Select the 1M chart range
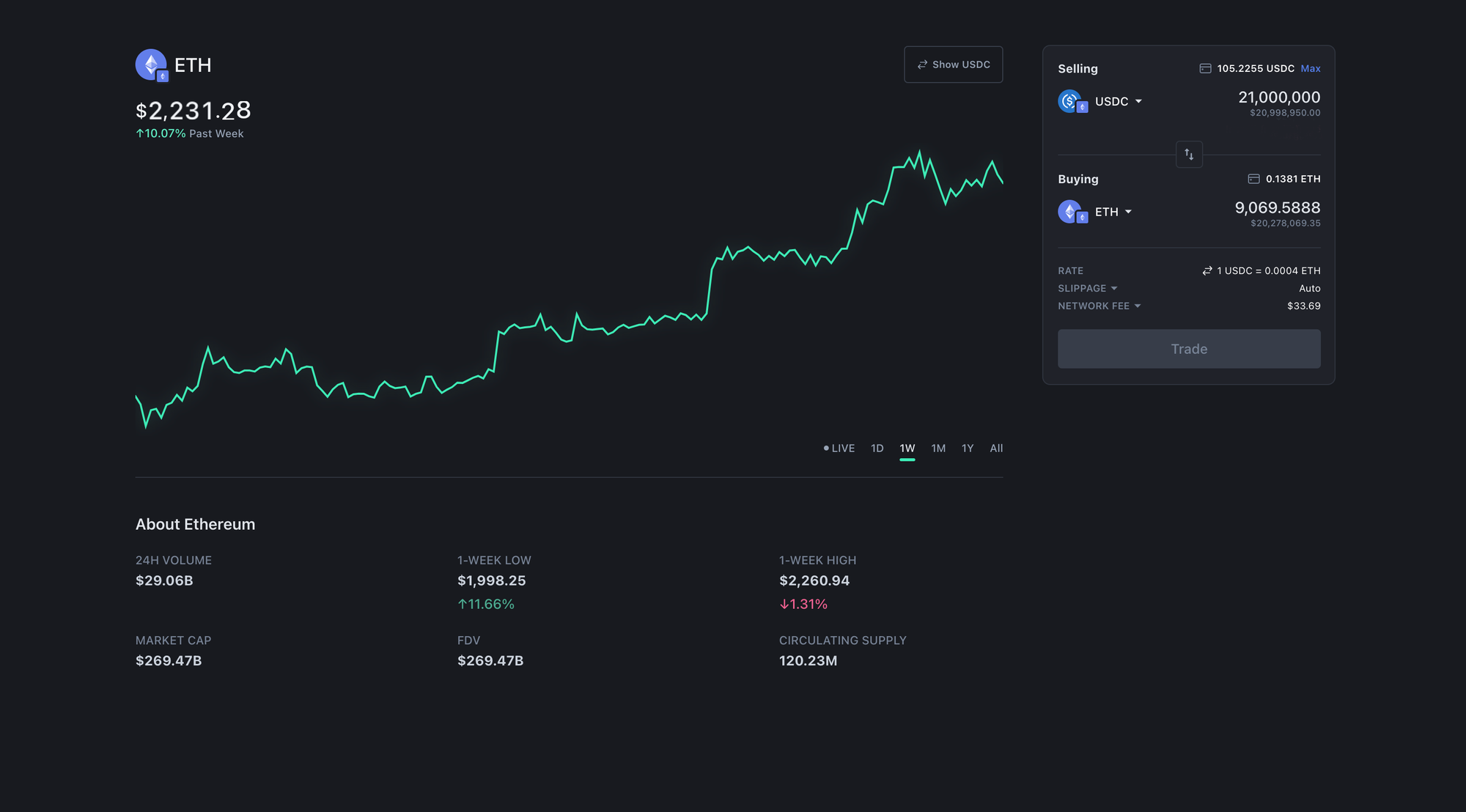The height and width of the screenshot is (812, 1466). coord(938,448)
